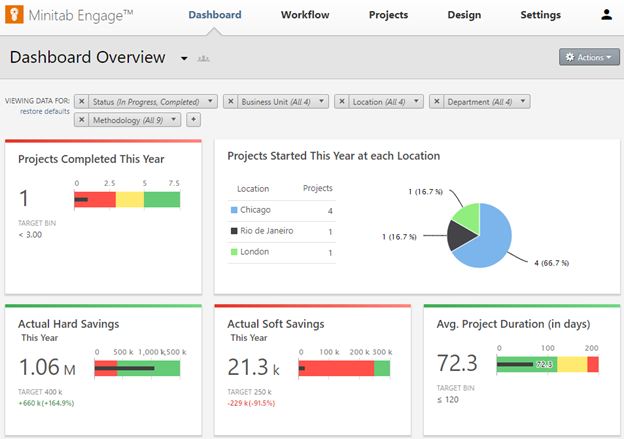Click the restore defaults link
624x439 pixels.
click(45, 110)
